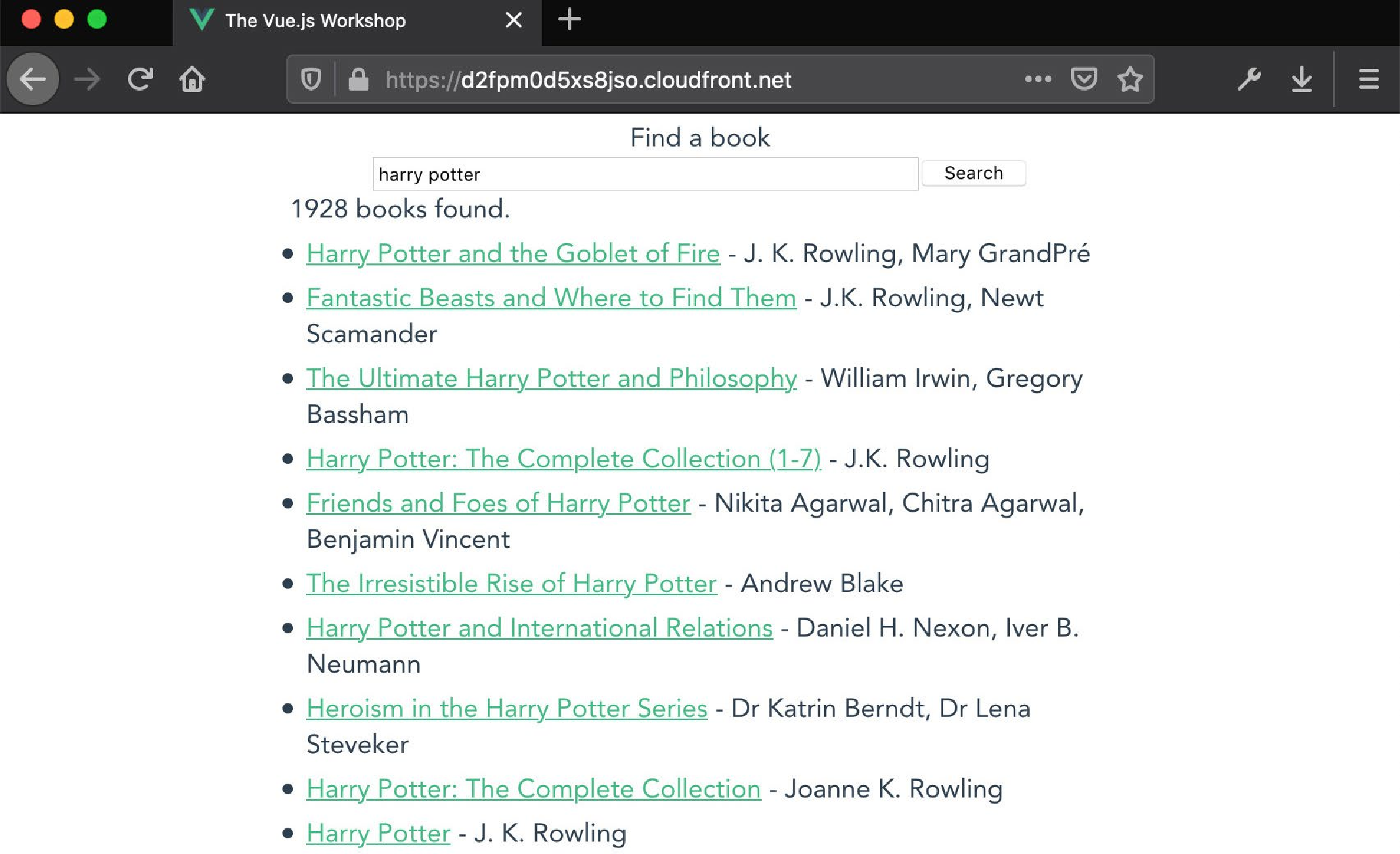Click author text 'Daniel H. Nexon, Iver B.'
The height and width of the screenshot is (854, 1400).
[937, 628]
